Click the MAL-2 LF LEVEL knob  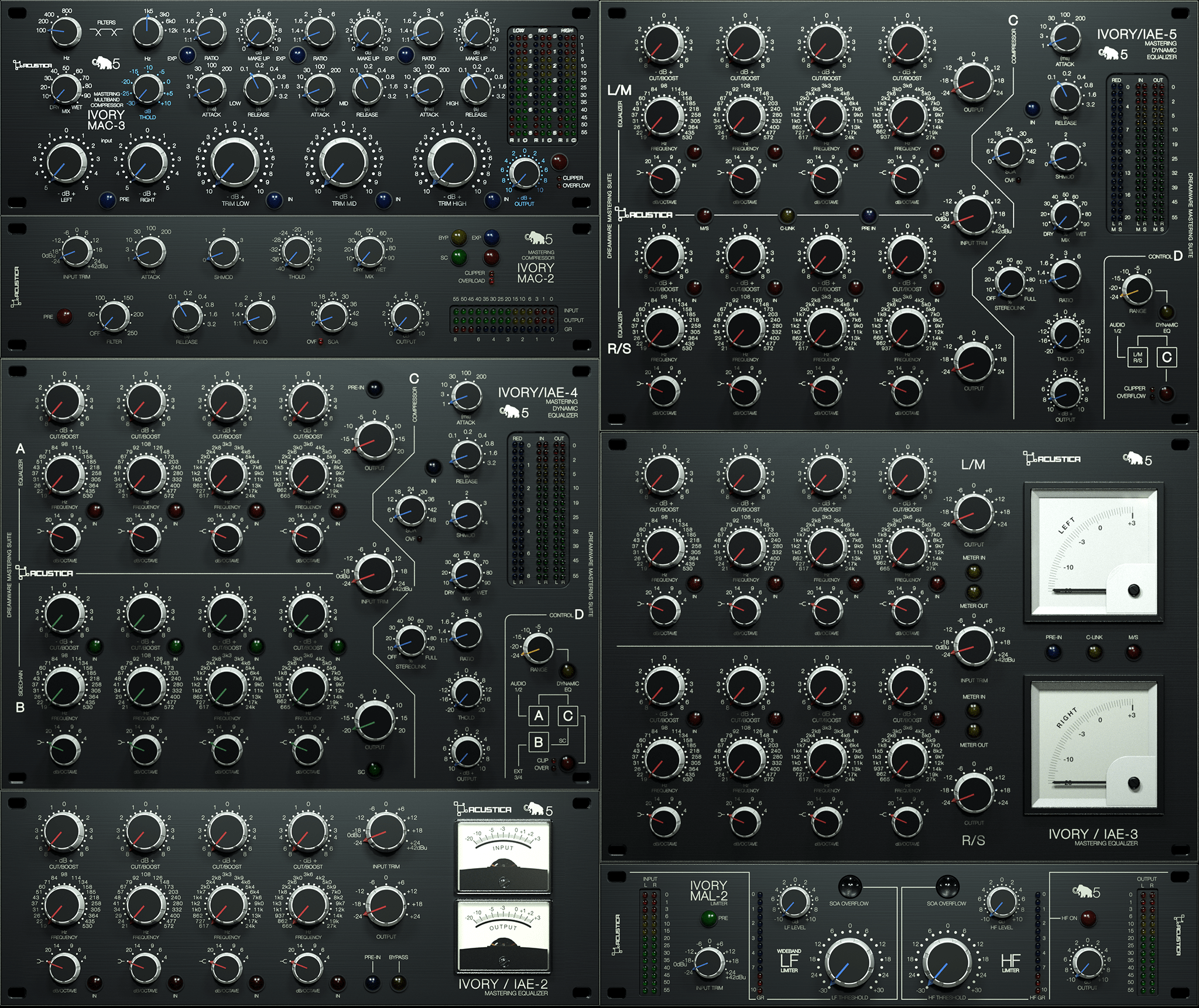pos(794,903)
